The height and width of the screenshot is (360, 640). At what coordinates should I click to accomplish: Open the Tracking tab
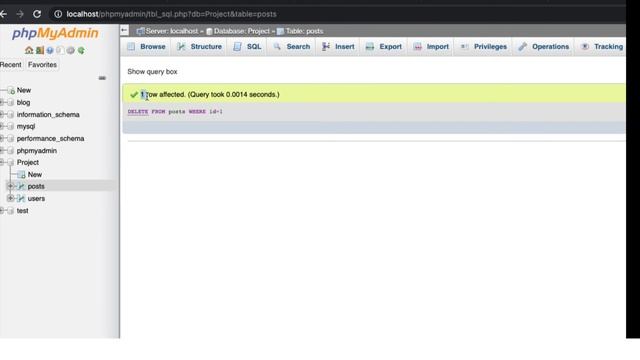click(x=602, y=47)
